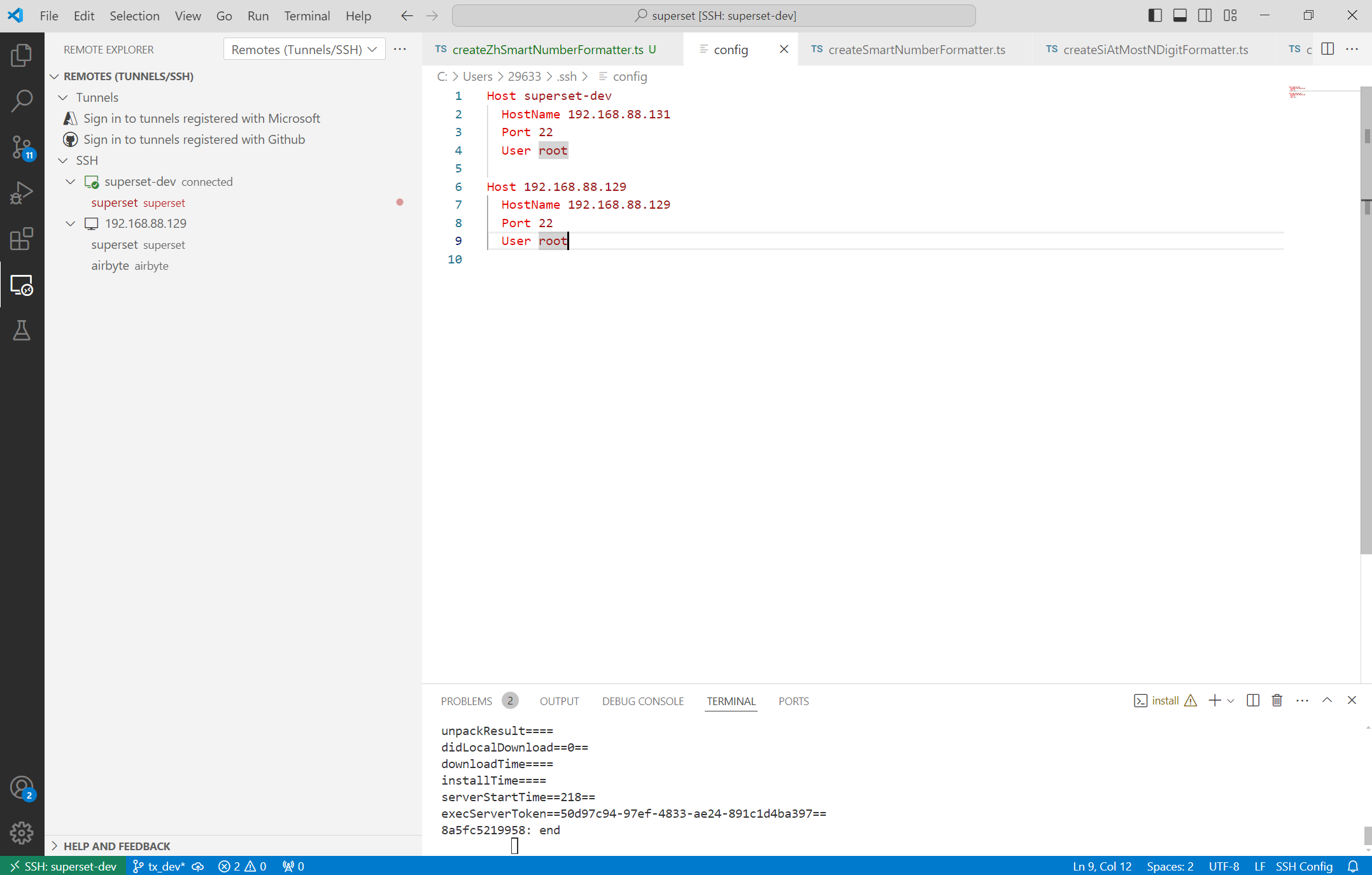The height and width of the screenshot is (875, 1372).
Task: Change the SSH Config language mode
Action: pyautogui.click(x=1304, y=866)
